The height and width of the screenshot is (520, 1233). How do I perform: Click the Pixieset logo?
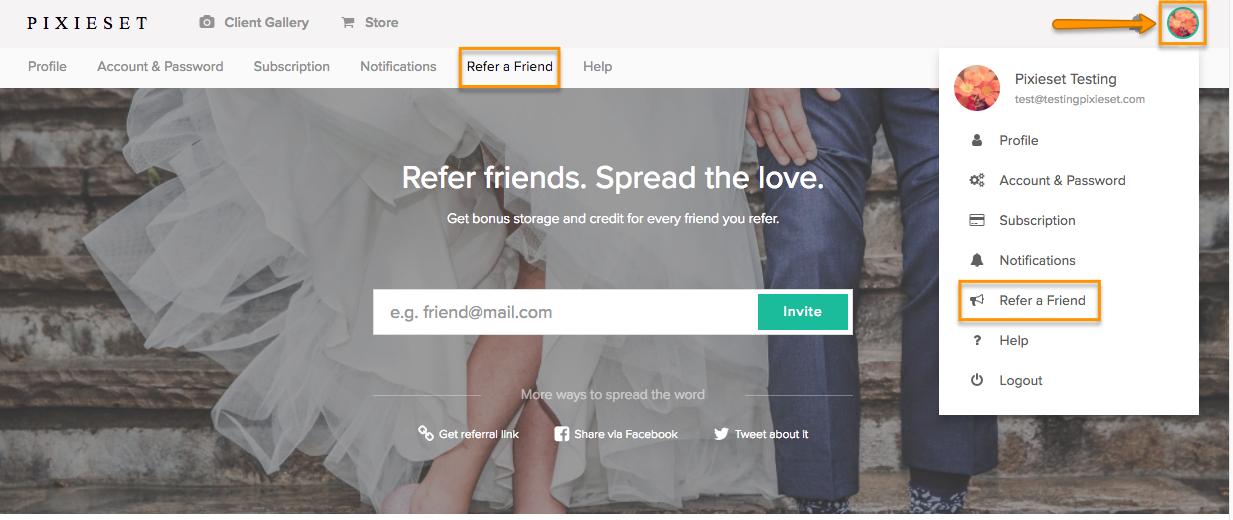[87, 22]
